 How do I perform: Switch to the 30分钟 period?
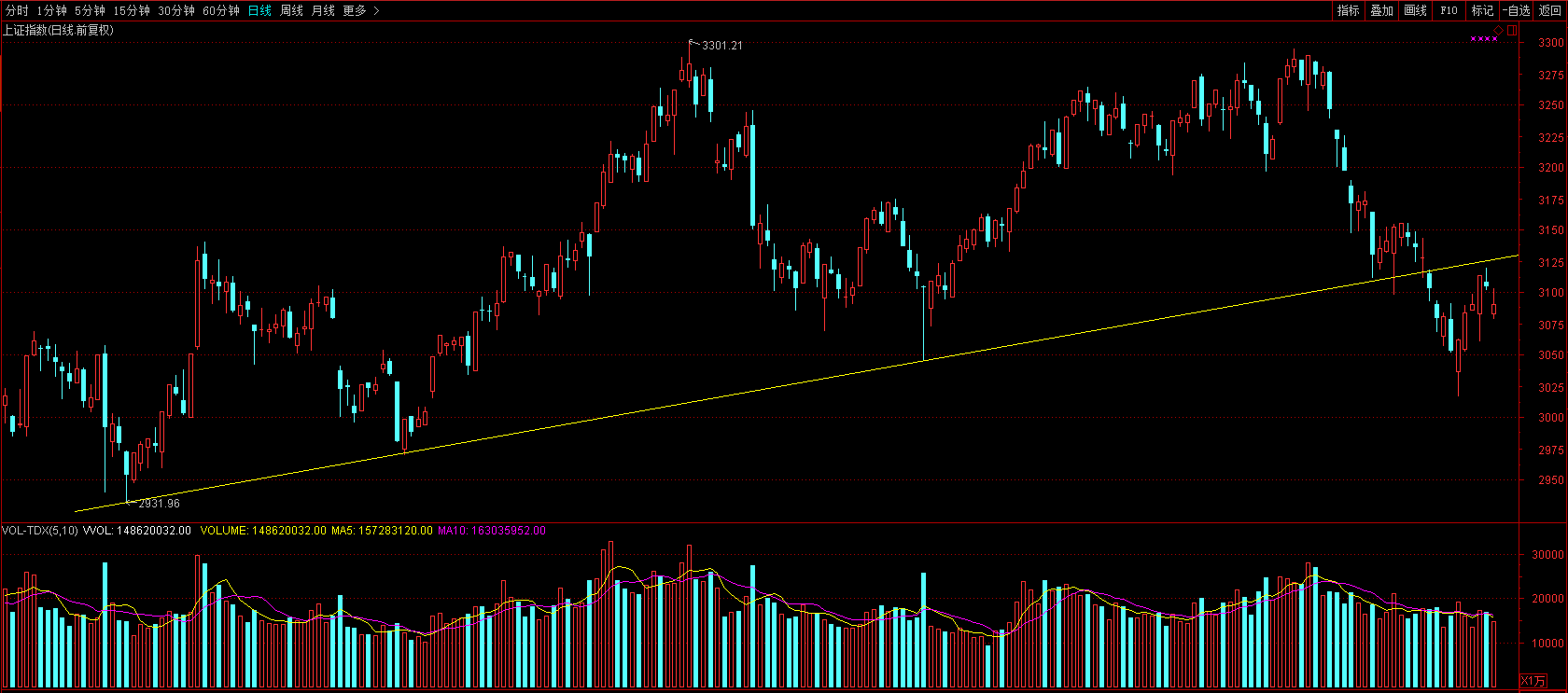pos(176,10)
